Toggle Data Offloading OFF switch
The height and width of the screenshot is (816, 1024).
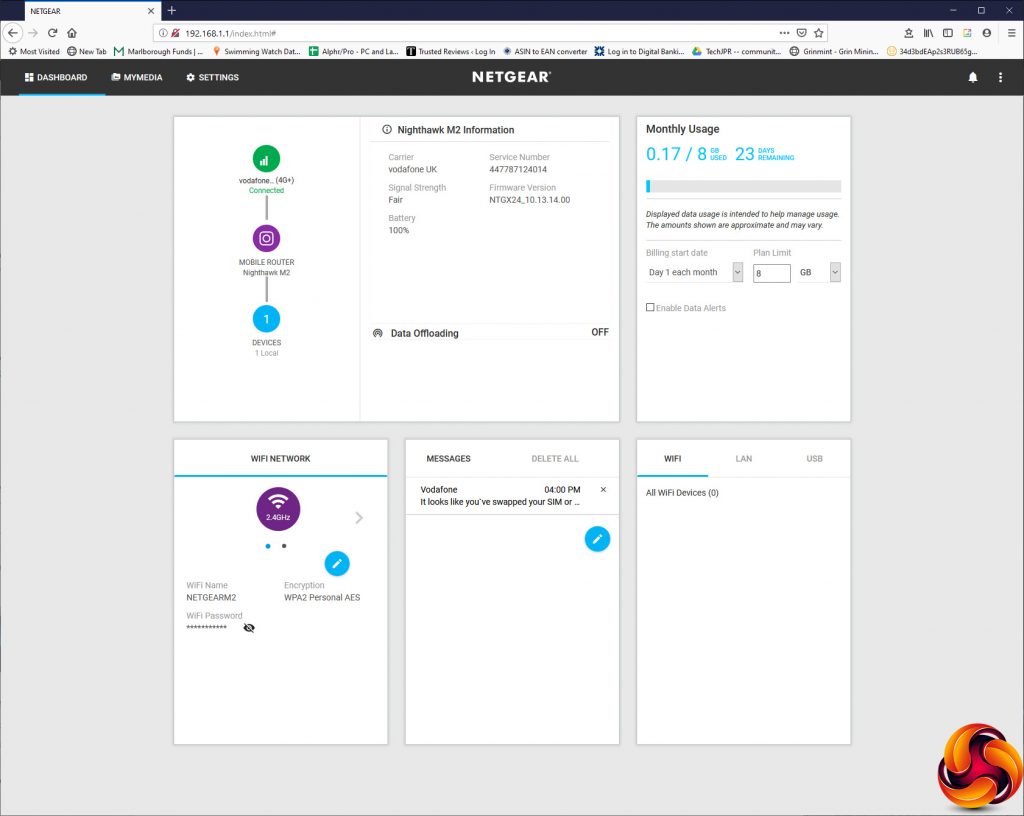coord(600,332)
